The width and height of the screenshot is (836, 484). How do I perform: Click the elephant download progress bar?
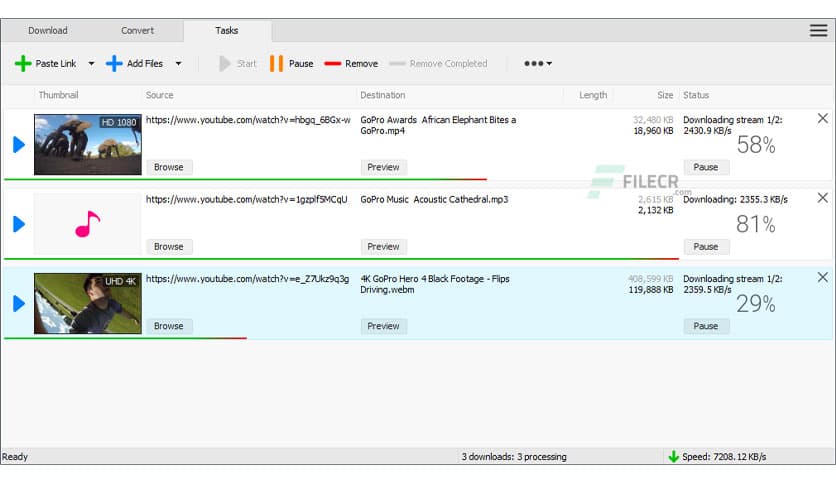[245, 179]
